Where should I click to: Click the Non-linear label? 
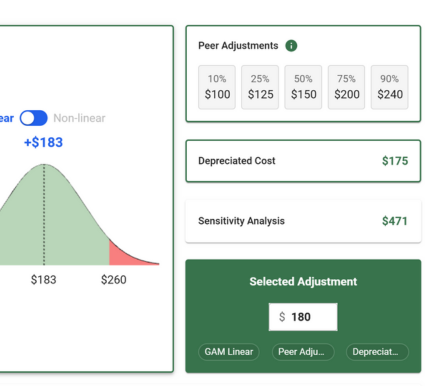tap(79, 118)
